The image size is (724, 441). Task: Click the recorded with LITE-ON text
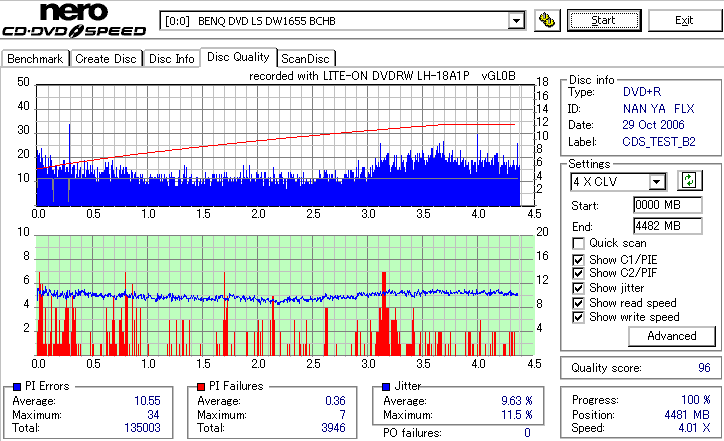click(x=382, y=76)
